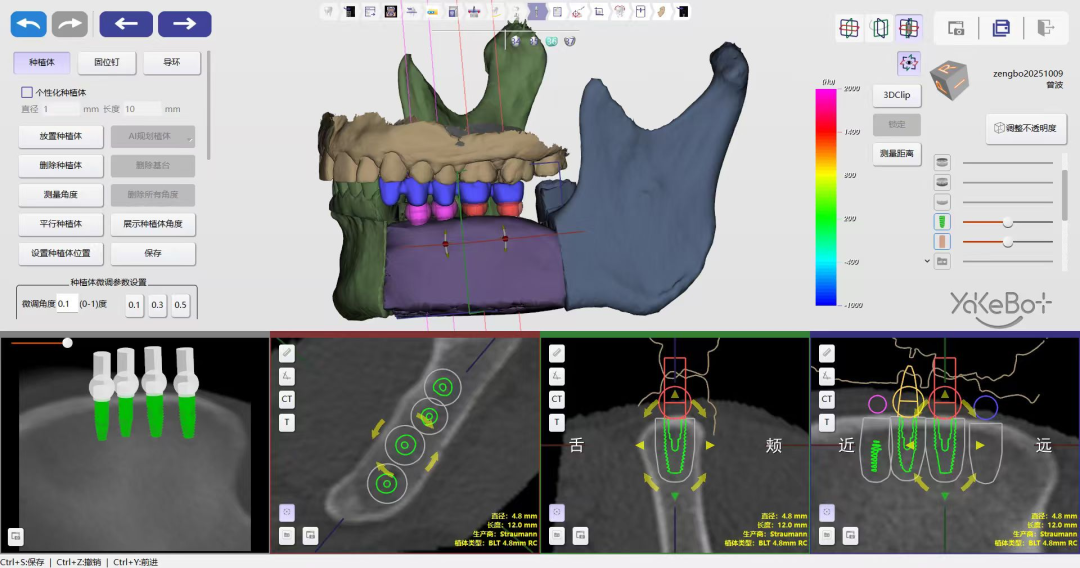This screenshot has height=568, width=1080.
Task: Click the 放置种植体 button
Action: coord(61,136)
